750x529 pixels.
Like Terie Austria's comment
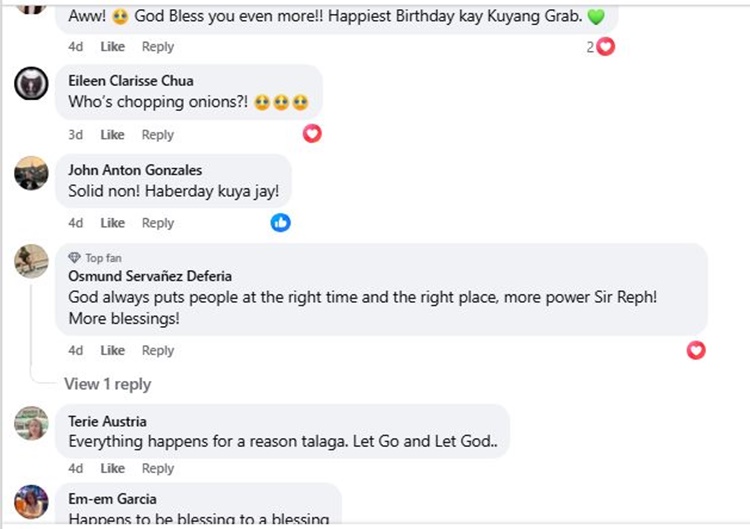coord(113,468)
